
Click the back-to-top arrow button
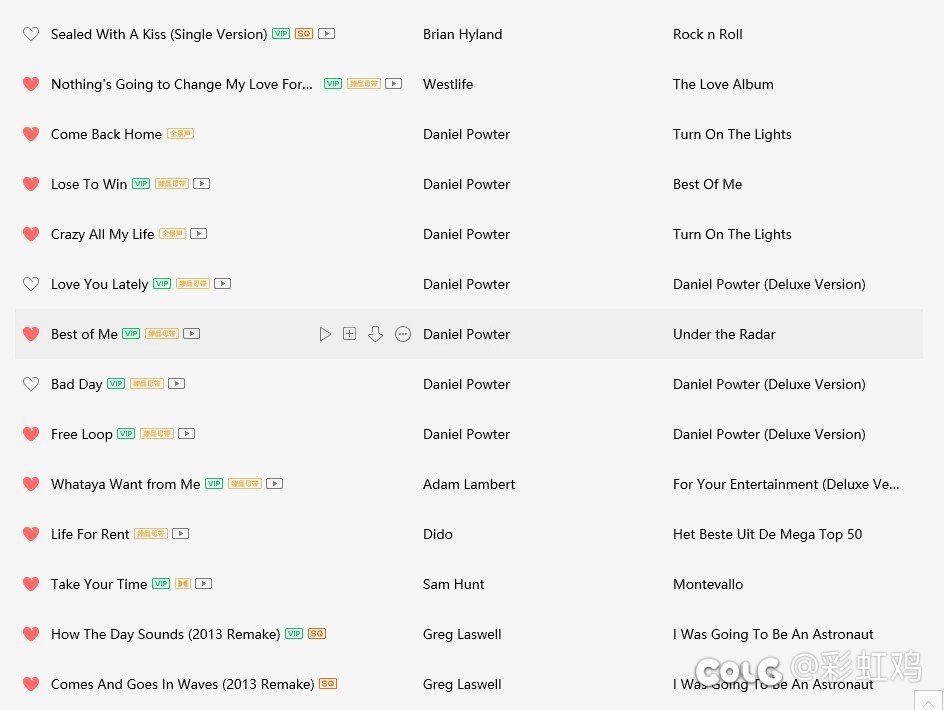pos(929,702)
